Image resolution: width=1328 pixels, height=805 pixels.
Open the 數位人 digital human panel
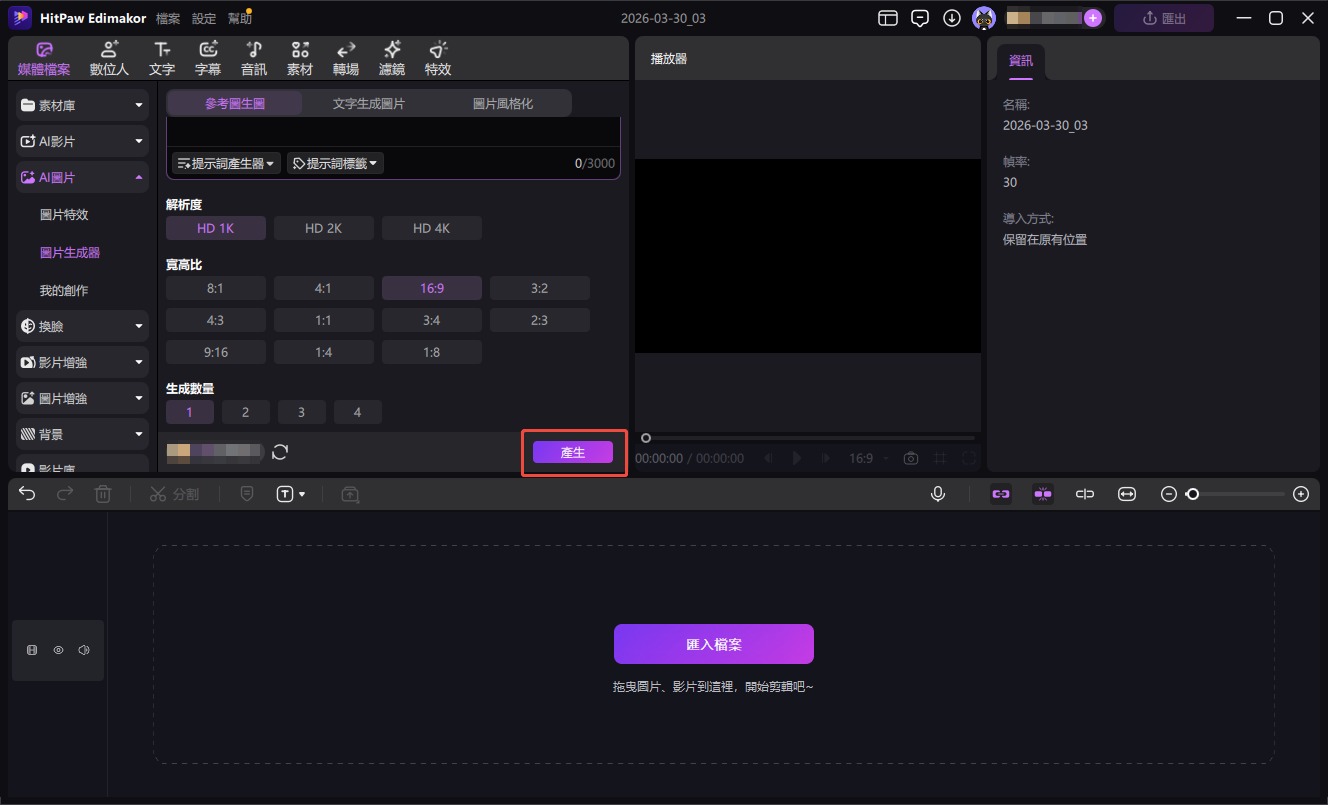click(109, 58)
